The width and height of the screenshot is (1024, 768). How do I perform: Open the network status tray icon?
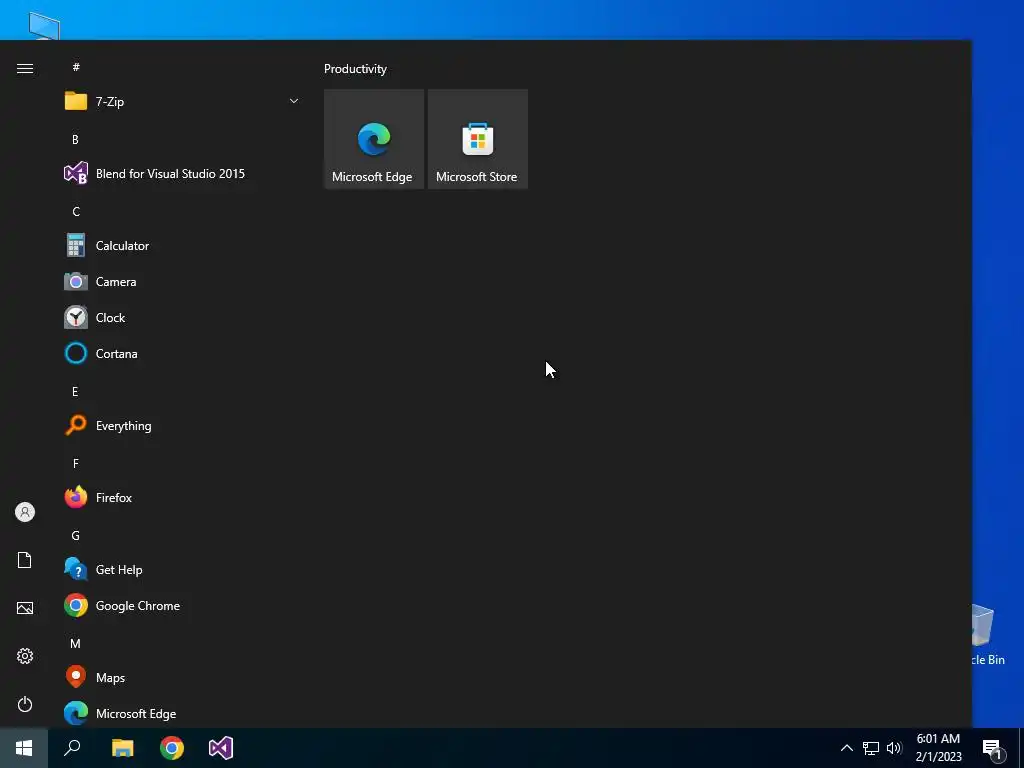click(x=871, y=748)
